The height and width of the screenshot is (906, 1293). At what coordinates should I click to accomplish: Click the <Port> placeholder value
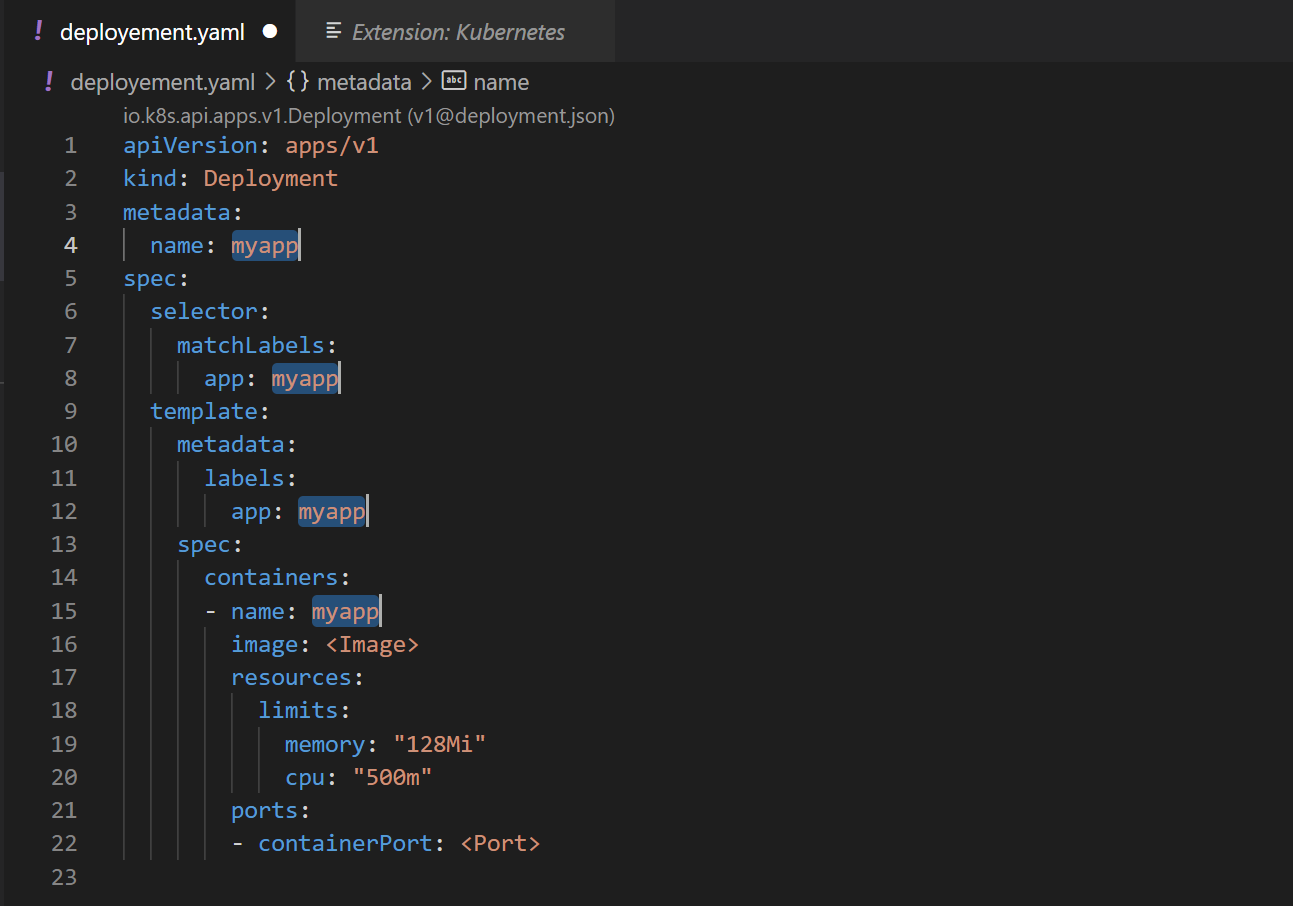[500, 843]
